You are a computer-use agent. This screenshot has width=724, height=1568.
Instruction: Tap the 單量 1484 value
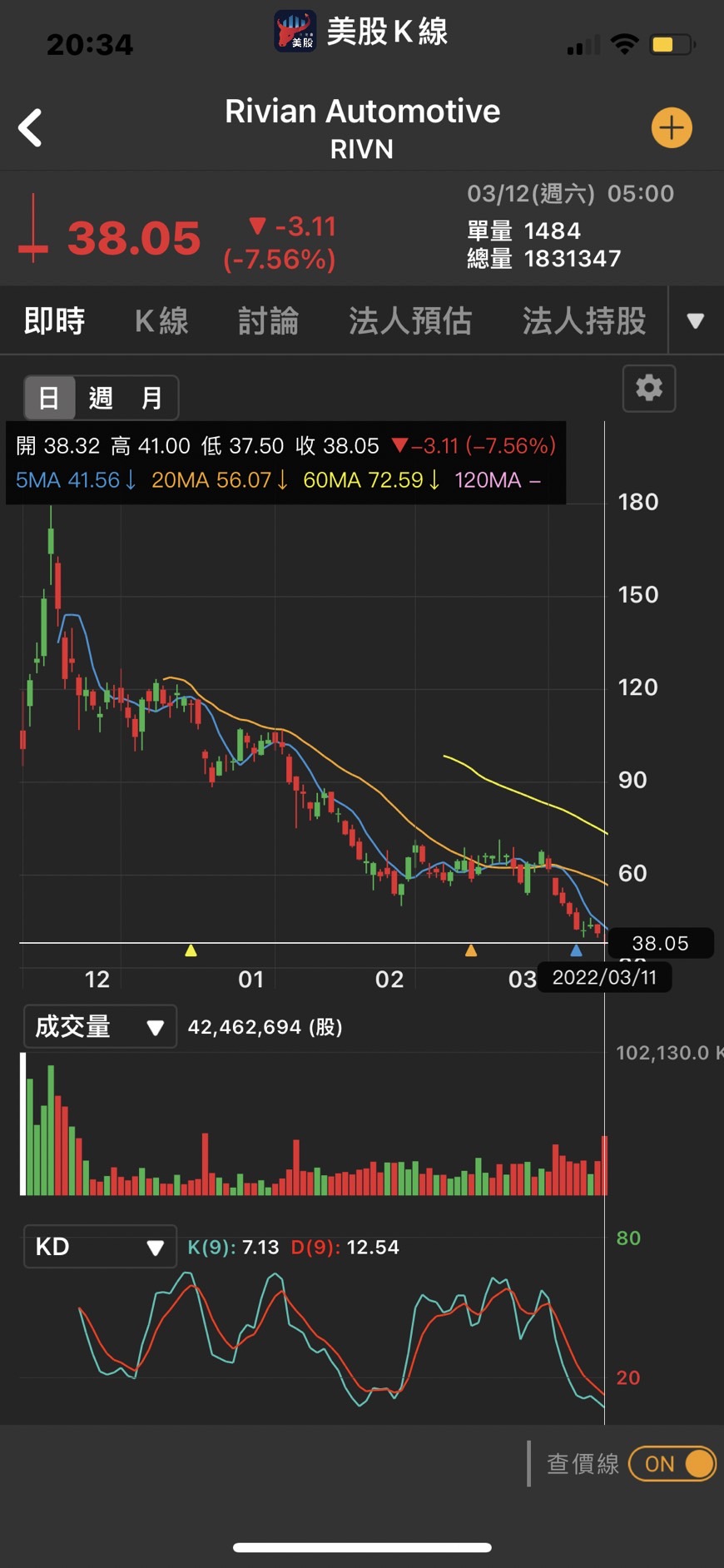[523, 231]
